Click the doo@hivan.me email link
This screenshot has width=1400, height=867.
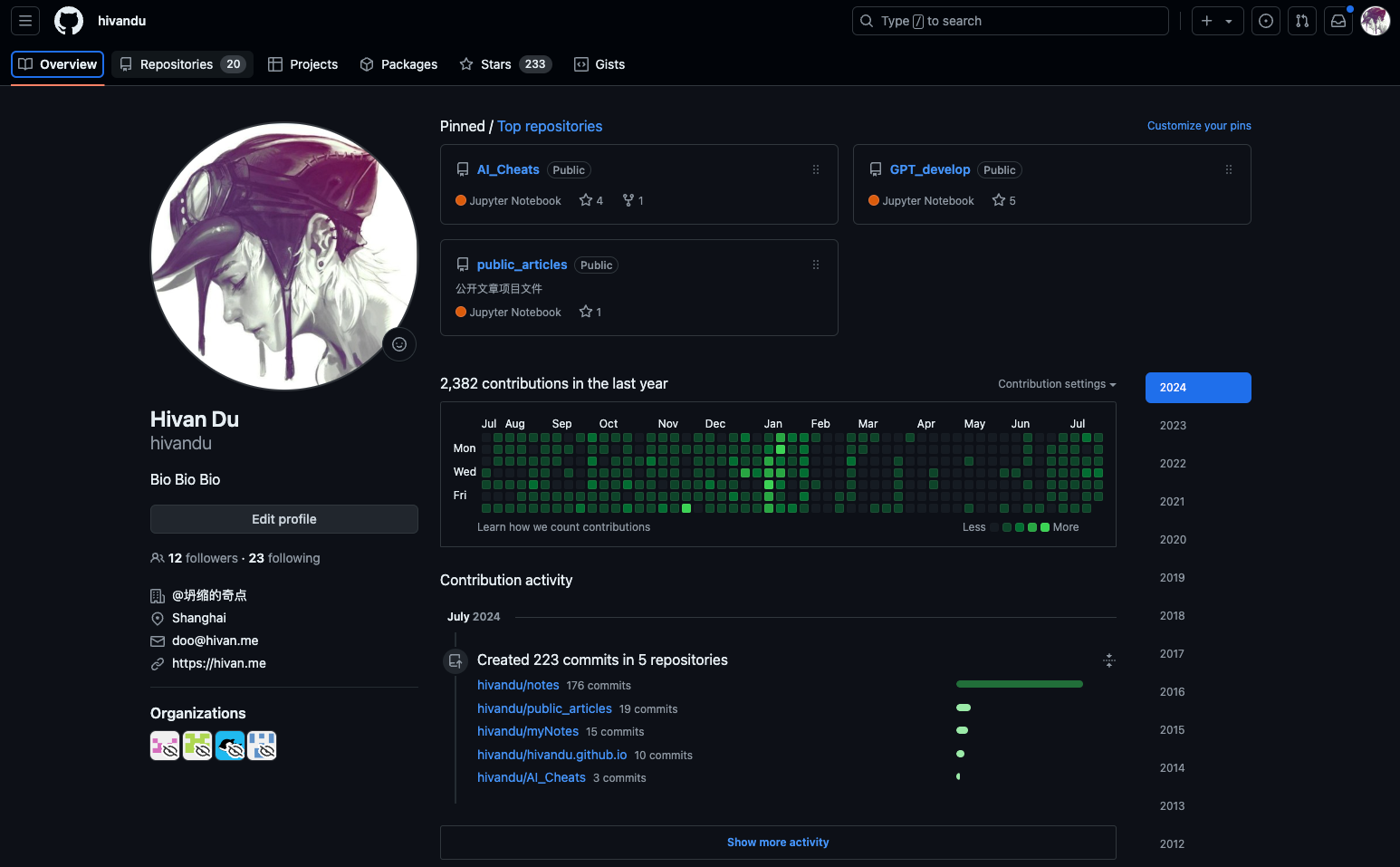click(x=216, y=641)
